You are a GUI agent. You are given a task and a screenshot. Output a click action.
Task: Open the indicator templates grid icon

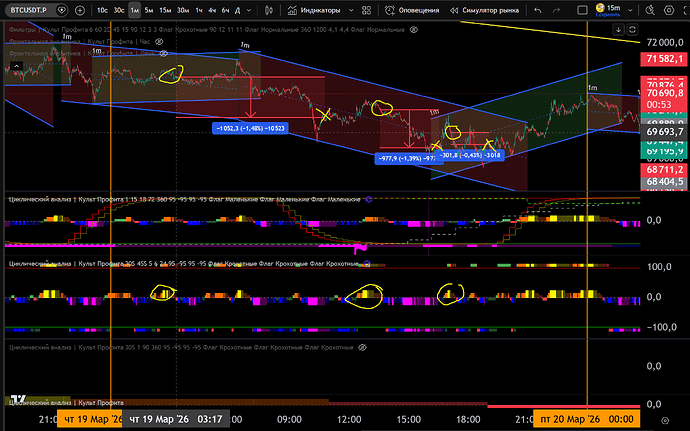(x=365, y=9)
